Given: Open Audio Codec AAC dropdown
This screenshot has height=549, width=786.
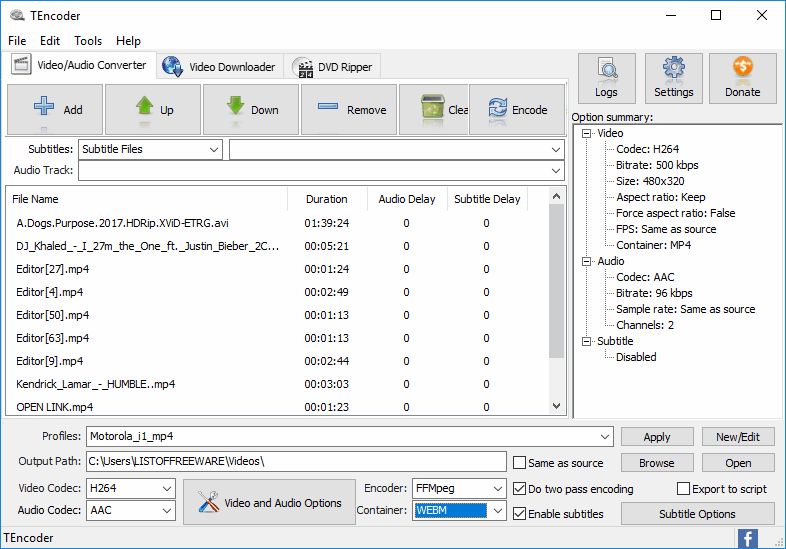Looking at the screenshot, I should [x=130, y=510].
